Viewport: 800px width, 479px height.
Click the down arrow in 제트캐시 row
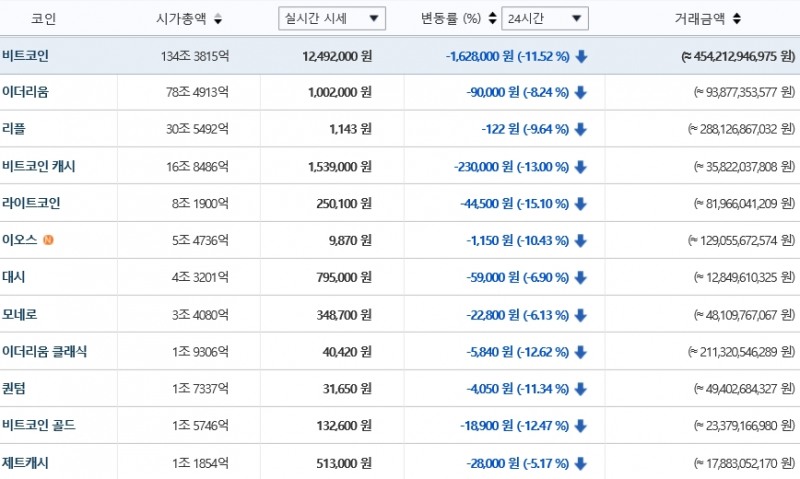pyautogui.click(x=581, y=463)
